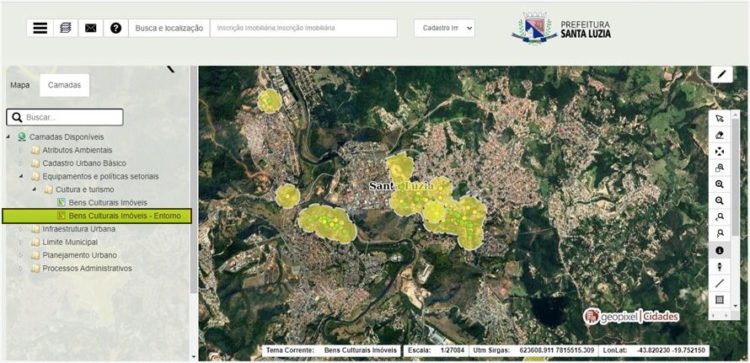750x363 pixels.
Task: Expand the Planejamento Urbano folder
Action: (21, 255)
